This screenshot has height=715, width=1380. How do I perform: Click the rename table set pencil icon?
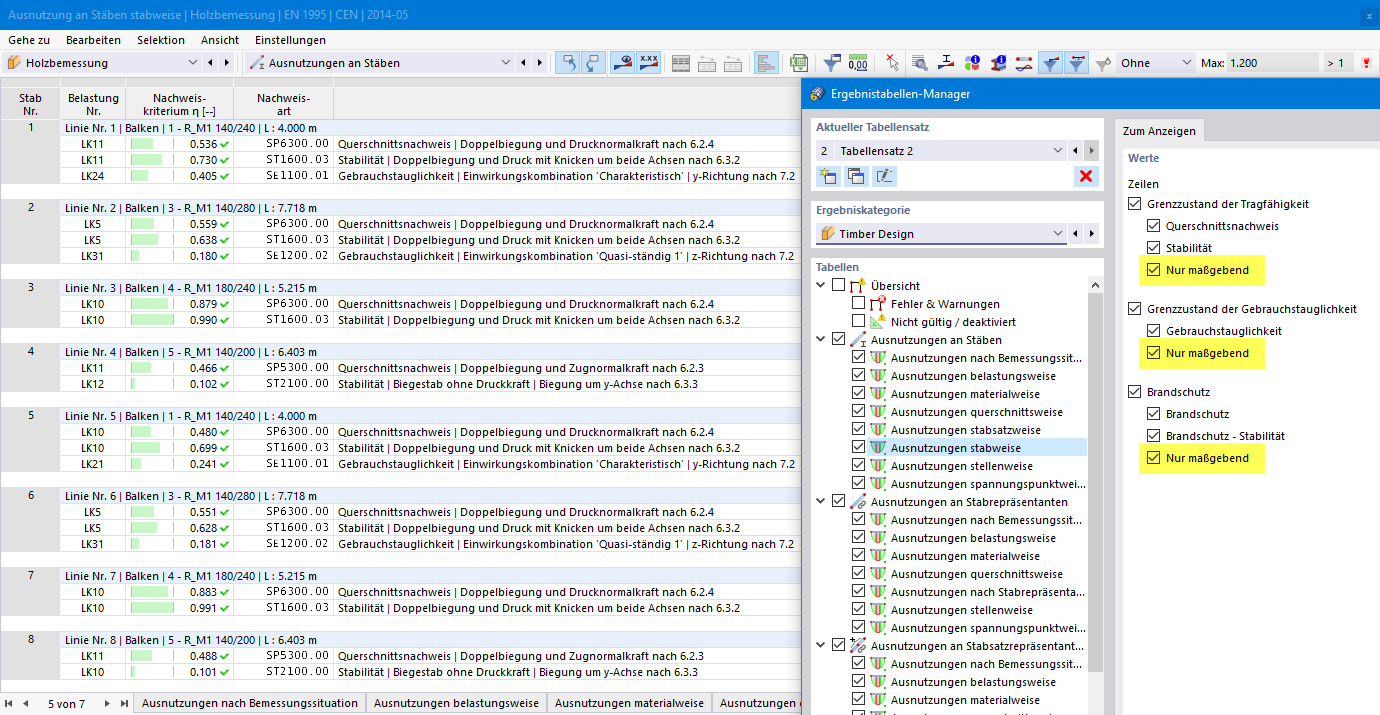[x=884, y=177]
